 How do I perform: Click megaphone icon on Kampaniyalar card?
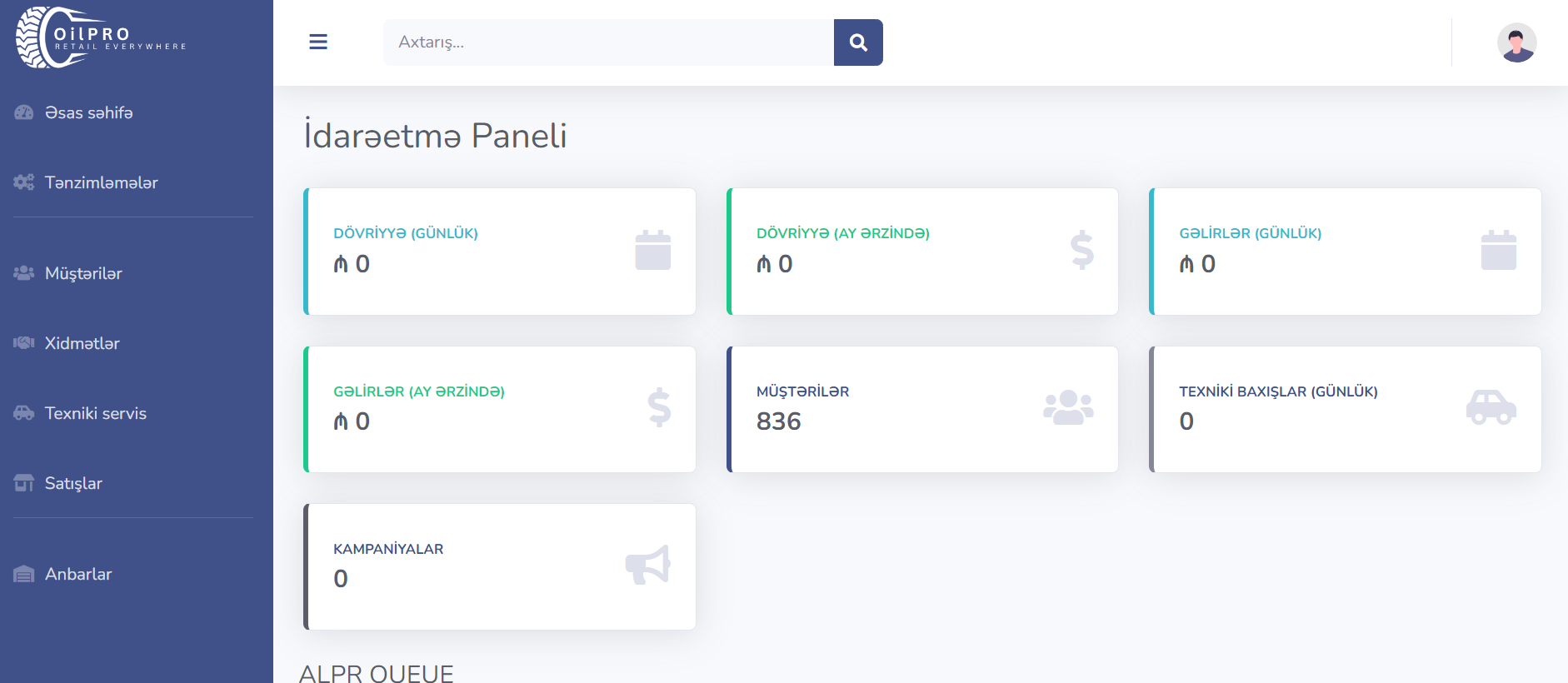point(648,565)
